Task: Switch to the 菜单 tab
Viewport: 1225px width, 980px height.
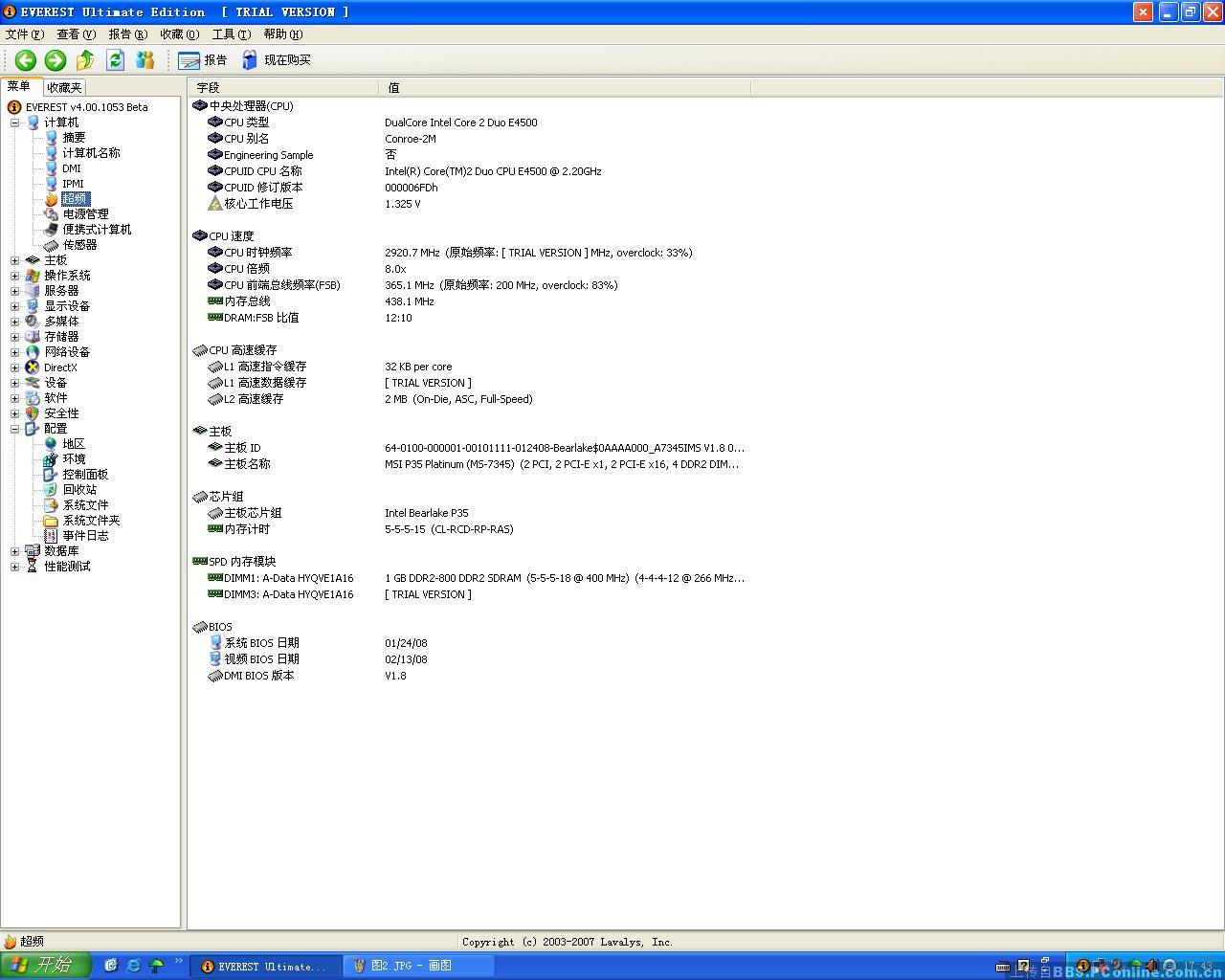Action: tap(19, 86)
